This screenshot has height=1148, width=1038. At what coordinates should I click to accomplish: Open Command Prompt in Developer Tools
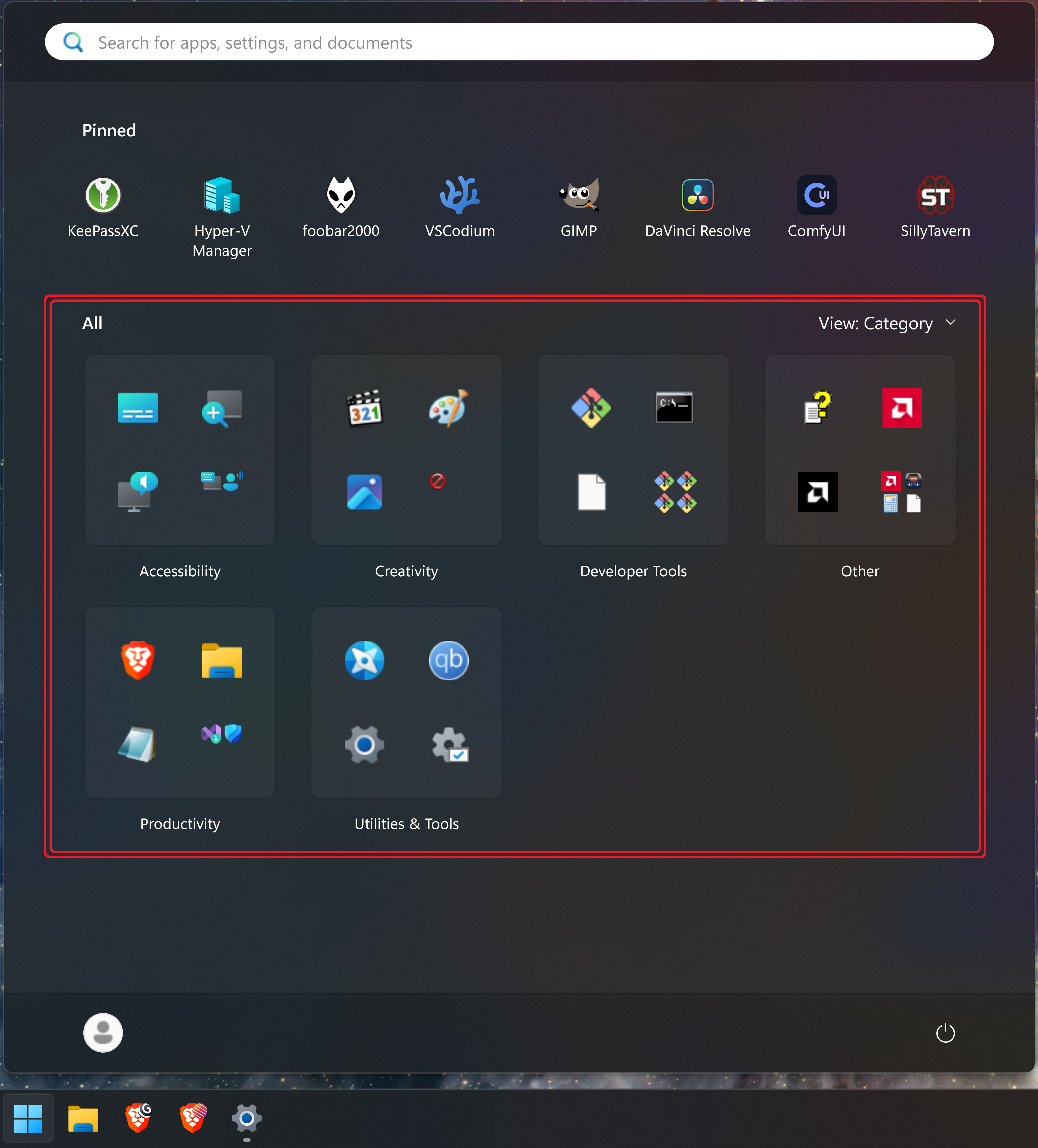click(x=675, y=408)
